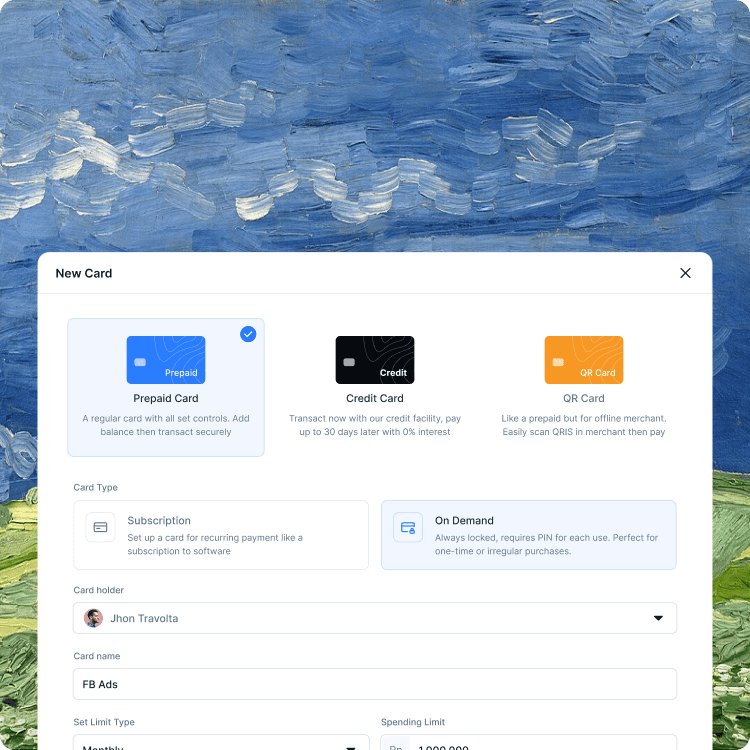Click the blue checkmark badge on Prepaid Card
The width and height of the screenshot is (750, 750).
coord(248,334)
